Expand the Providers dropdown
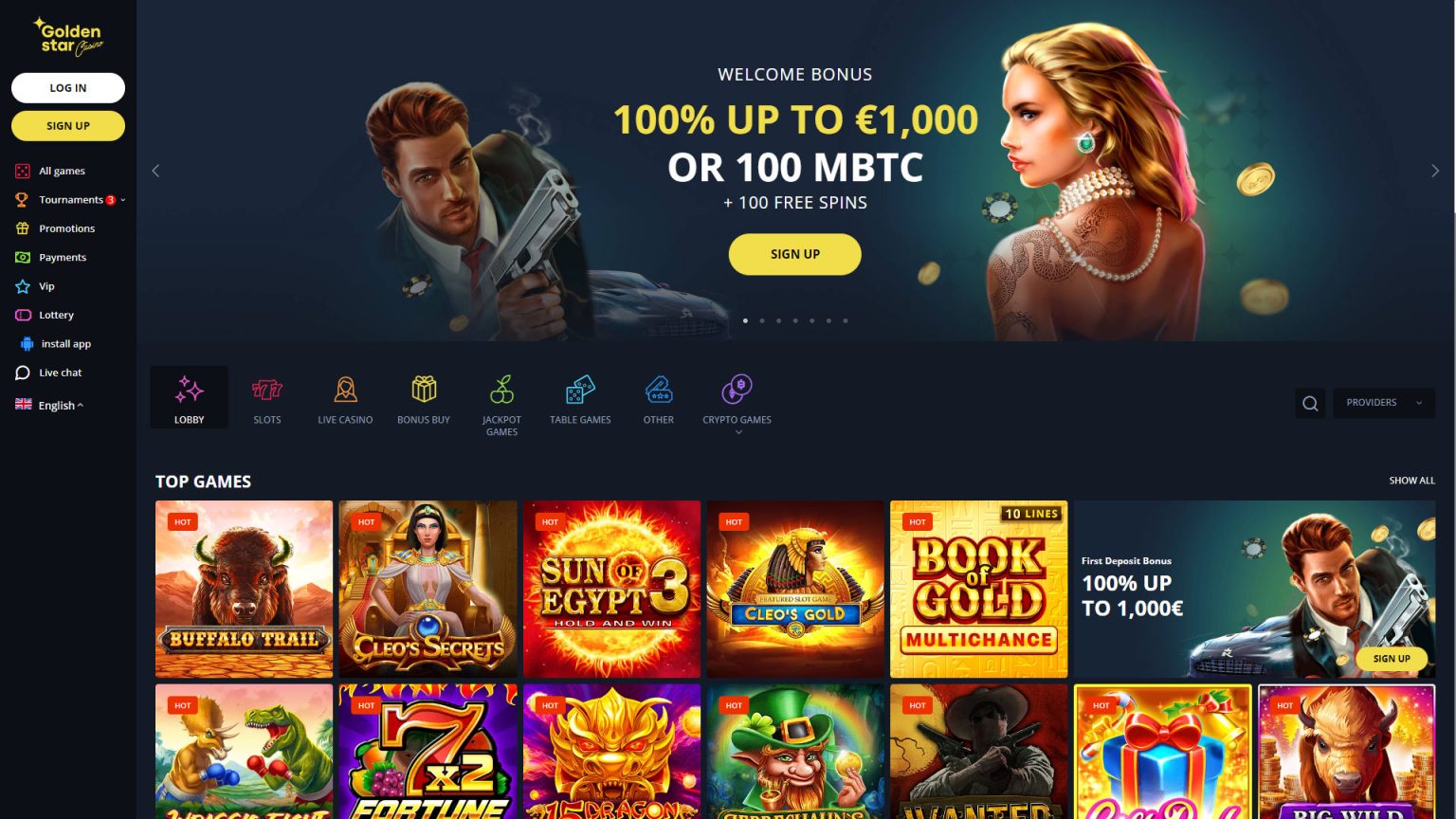The width and height of the screenshot is (1456, 819). 1384,403
